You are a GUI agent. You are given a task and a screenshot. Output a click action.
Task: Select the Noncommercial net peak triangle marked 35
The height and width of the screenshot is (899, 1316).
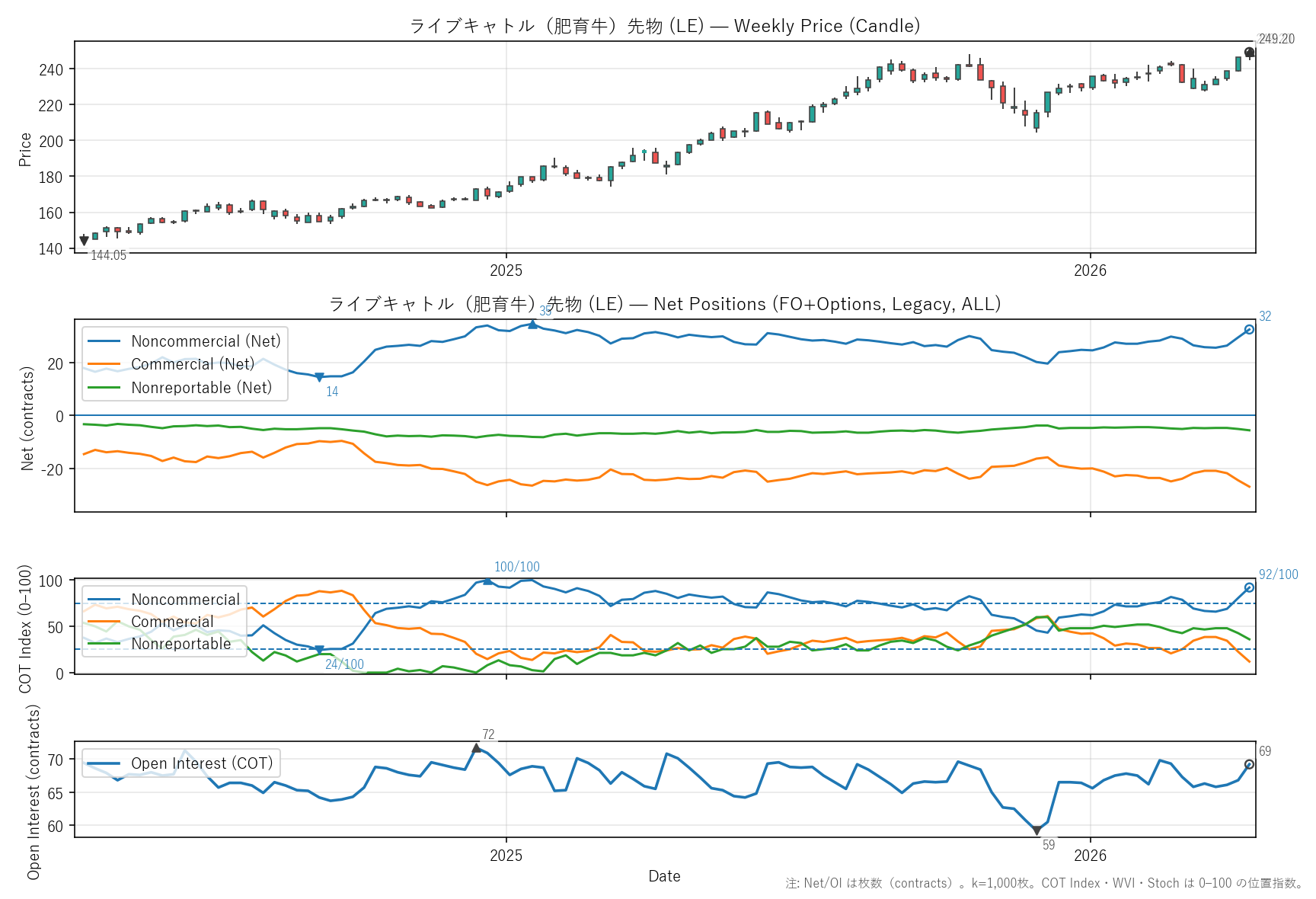(532, 325)
